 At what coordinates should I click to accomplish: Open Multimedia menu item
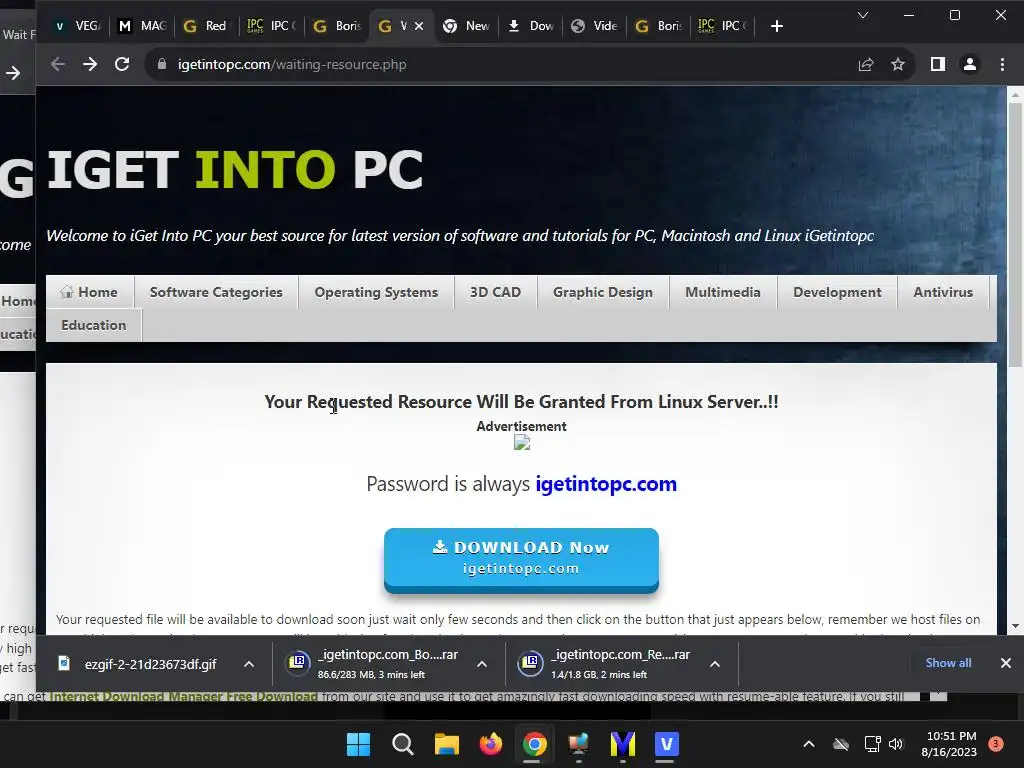click(723, 292)
